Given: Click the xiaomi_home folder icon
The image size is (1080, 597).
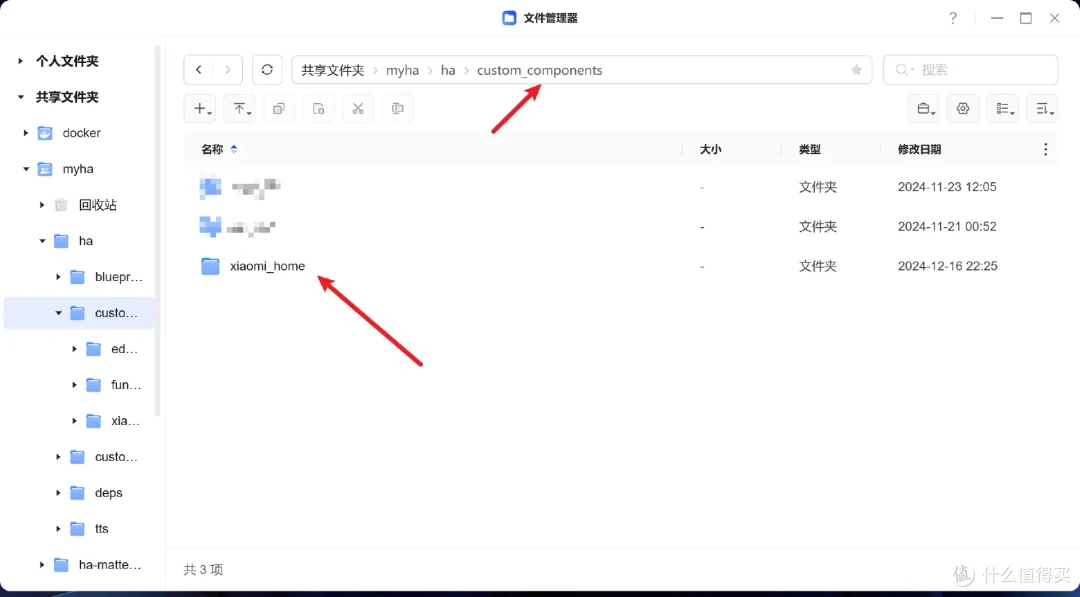Looking at the screenshot, I should point(210,266).
